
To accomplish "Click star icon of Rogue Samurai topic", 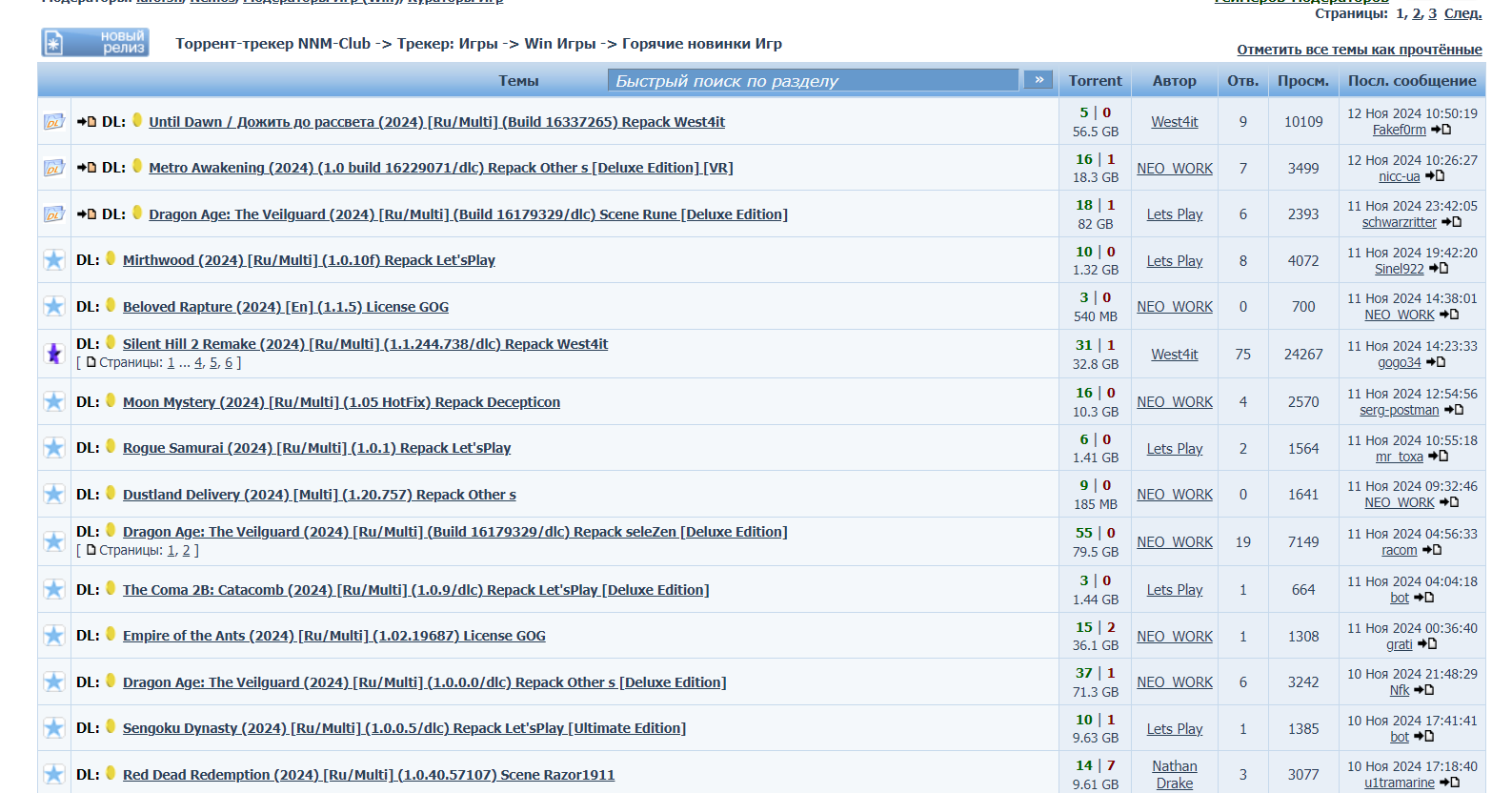I will point(54,448).
